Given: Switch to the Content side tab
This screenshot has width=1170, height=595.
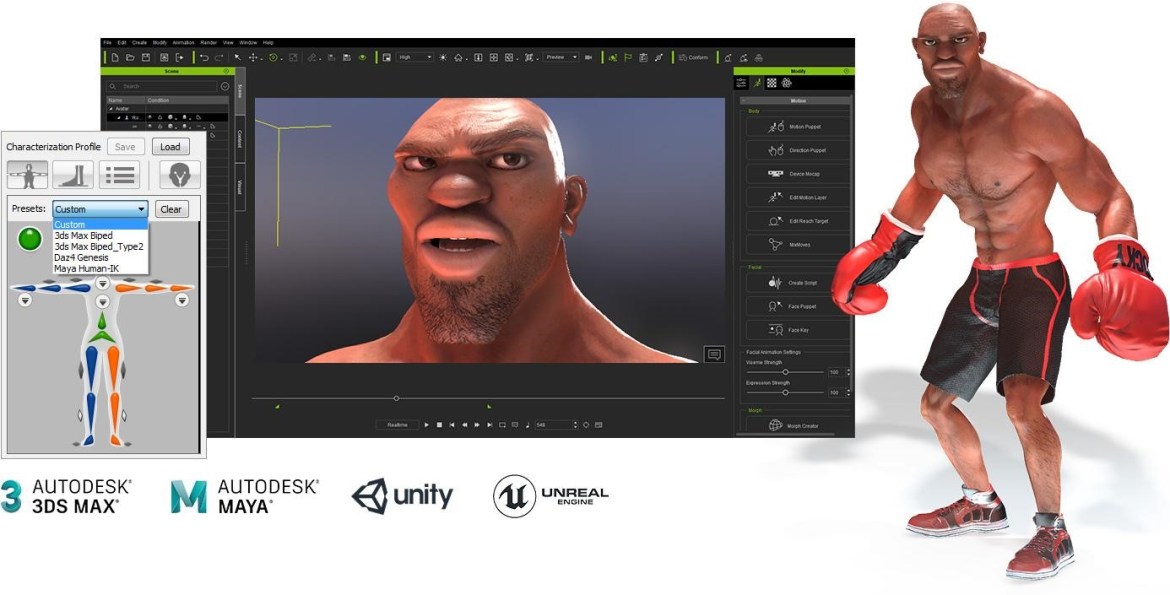Looking at the screenshot, I should 240,139.
